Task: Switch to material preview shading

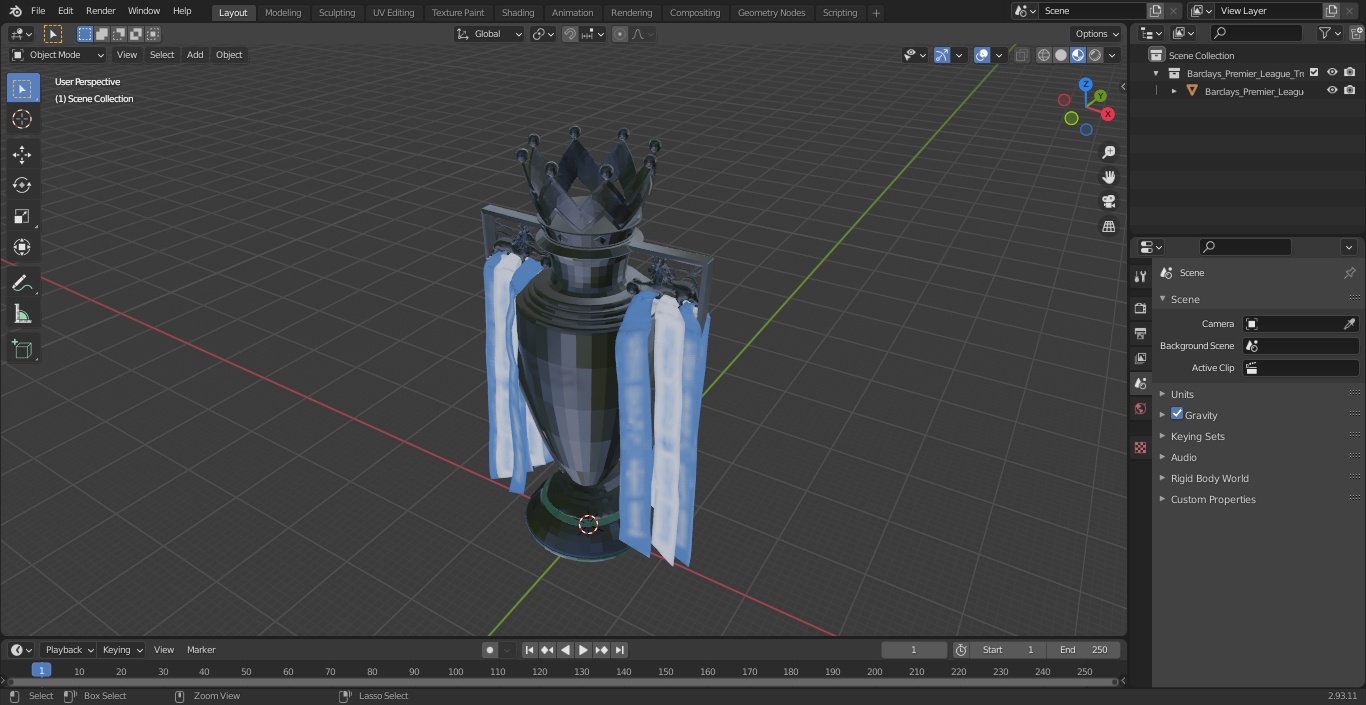Action: 1078,55
